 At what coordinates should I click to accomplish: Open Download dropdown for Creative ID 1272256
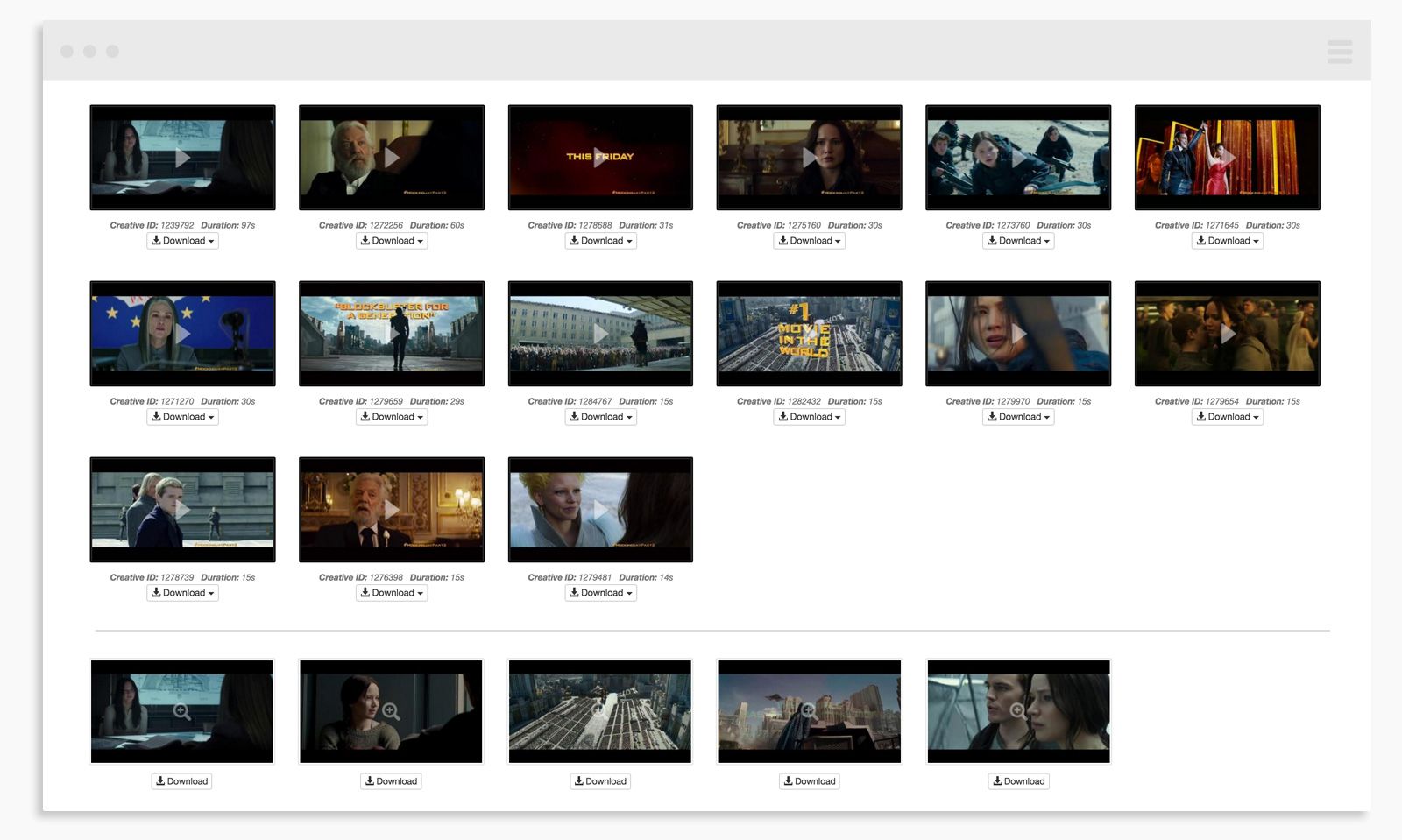392,241
